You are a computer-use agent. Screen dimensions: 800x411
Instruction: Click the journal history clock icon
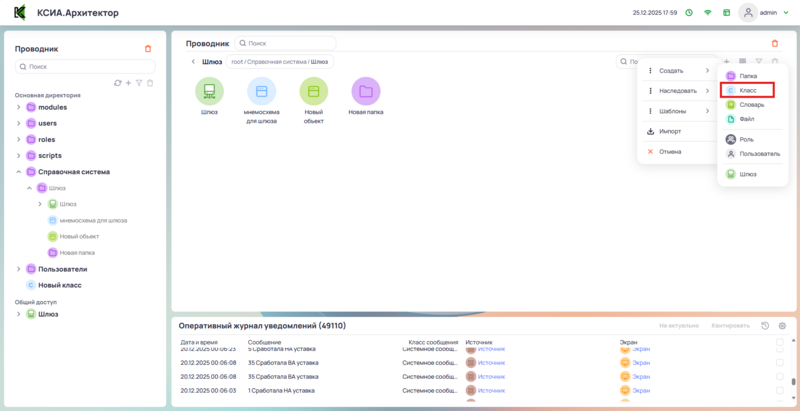click(x=765, y=326)
